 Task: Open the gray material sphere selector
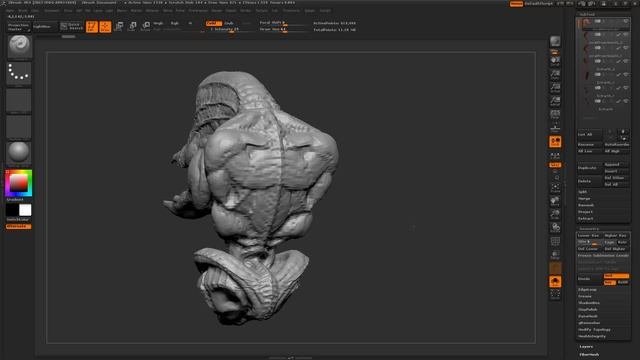coord(19,153)
